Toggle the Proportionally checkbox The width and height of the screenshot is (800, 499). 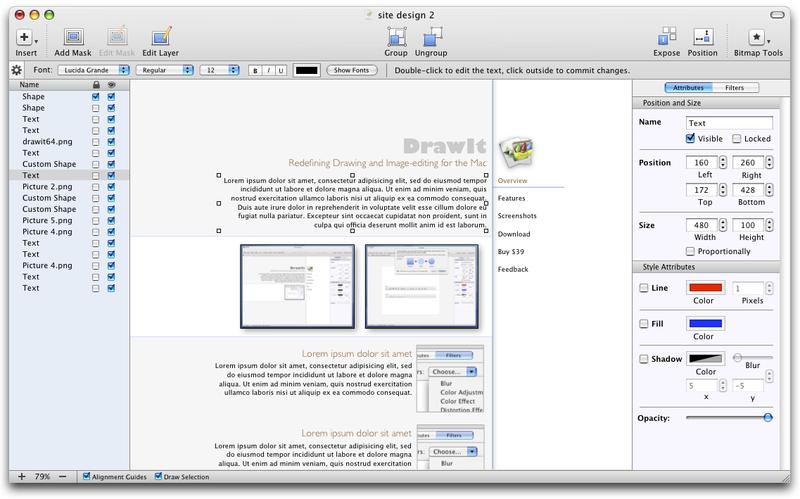click(x=691, y=251)
